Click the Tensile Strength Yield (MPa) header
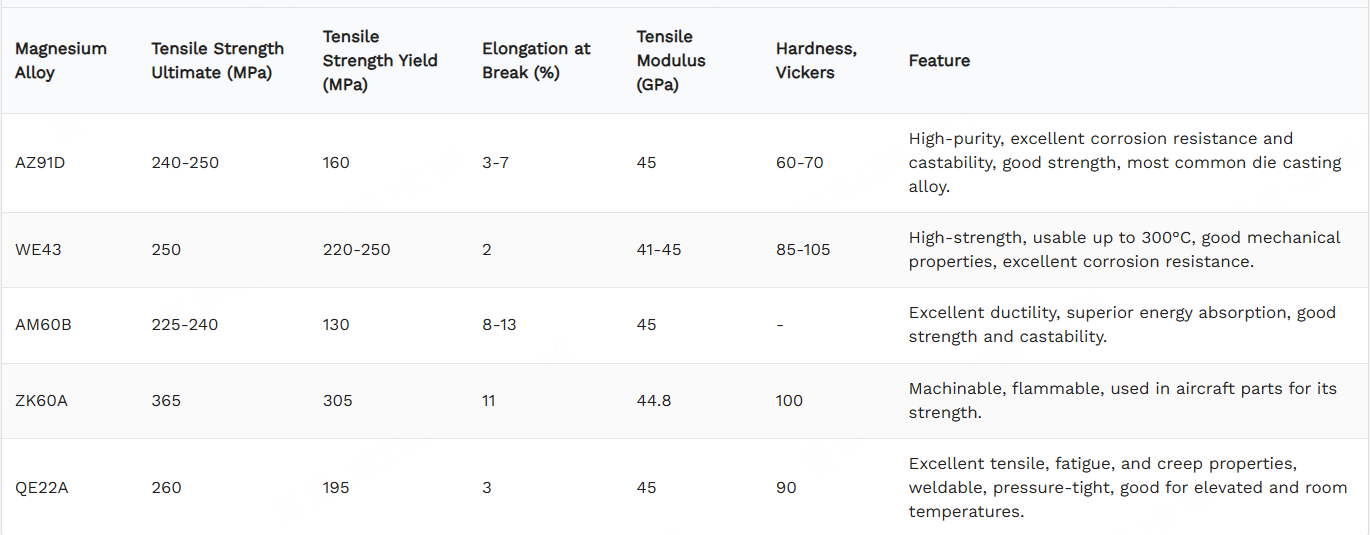 click(380, 60)
